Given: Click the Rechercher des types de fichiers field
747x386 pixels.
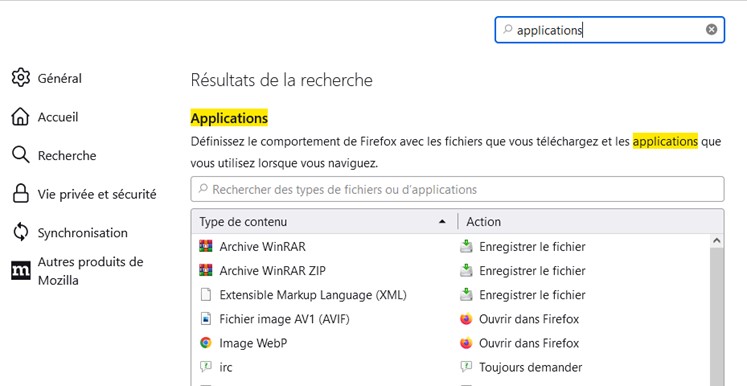Looking at the screenshot, I should pos(457,189).
